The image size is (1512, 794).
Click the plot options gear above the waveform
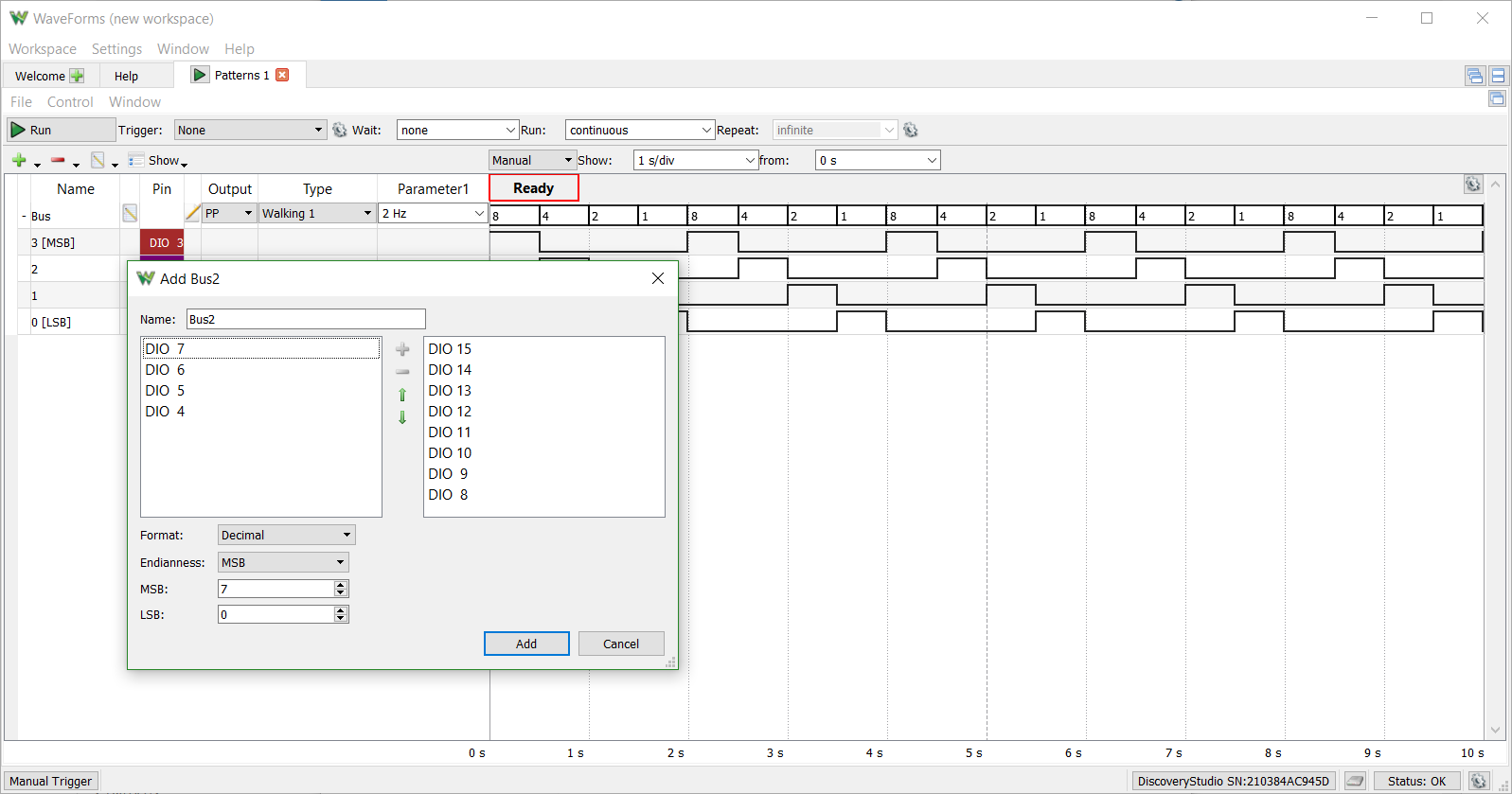point(1473,185)
